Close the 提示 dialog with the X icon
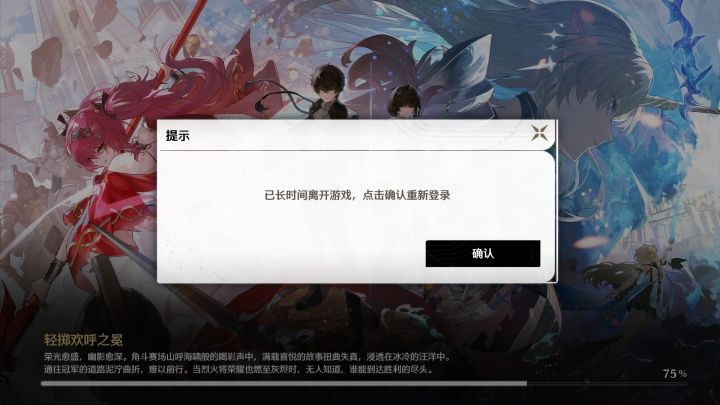The height and width of the screenshot is (405, 720). [x=540, y=133]
